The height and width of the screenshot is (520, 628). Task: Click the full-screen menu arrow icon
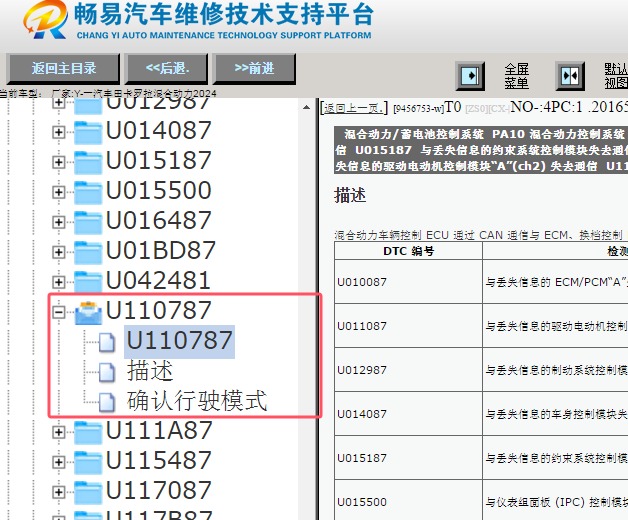pyautogui.click(x=470, y=76)
